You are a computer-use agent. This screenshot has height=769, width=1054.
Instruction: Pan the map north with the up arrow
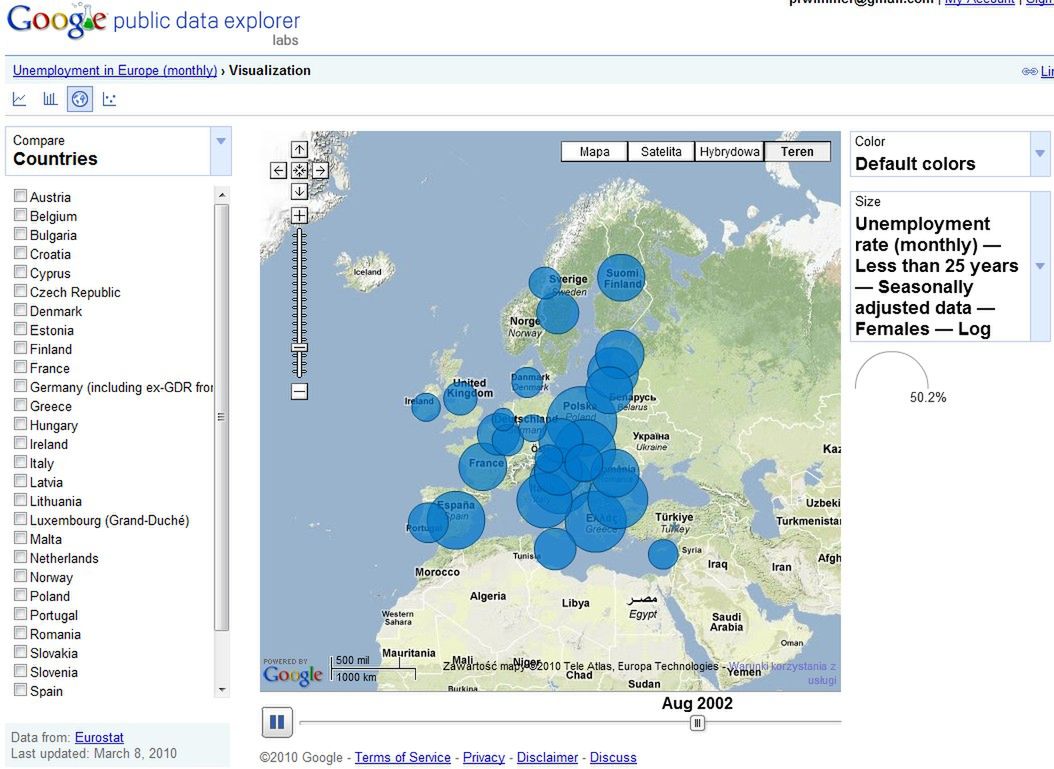coord(298,148)
